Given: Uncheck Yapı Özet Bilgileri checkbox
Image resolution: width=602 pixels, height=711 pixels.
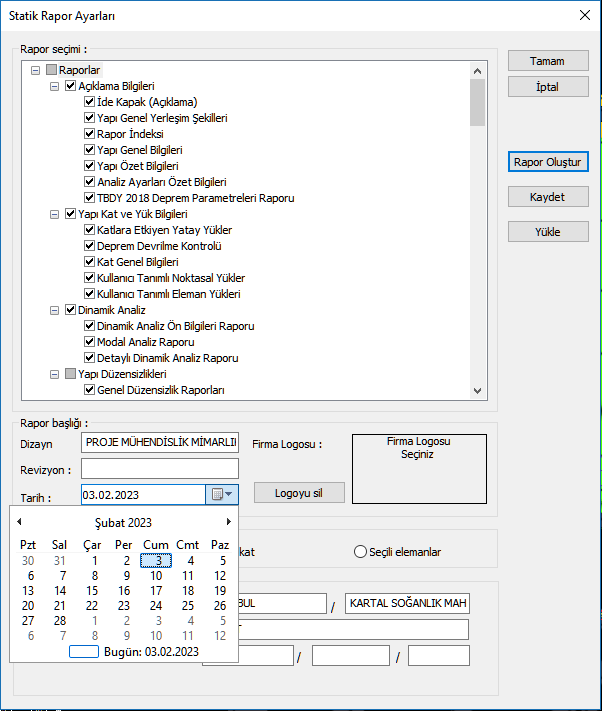Looking at the screenshot, I should [89, 166].
